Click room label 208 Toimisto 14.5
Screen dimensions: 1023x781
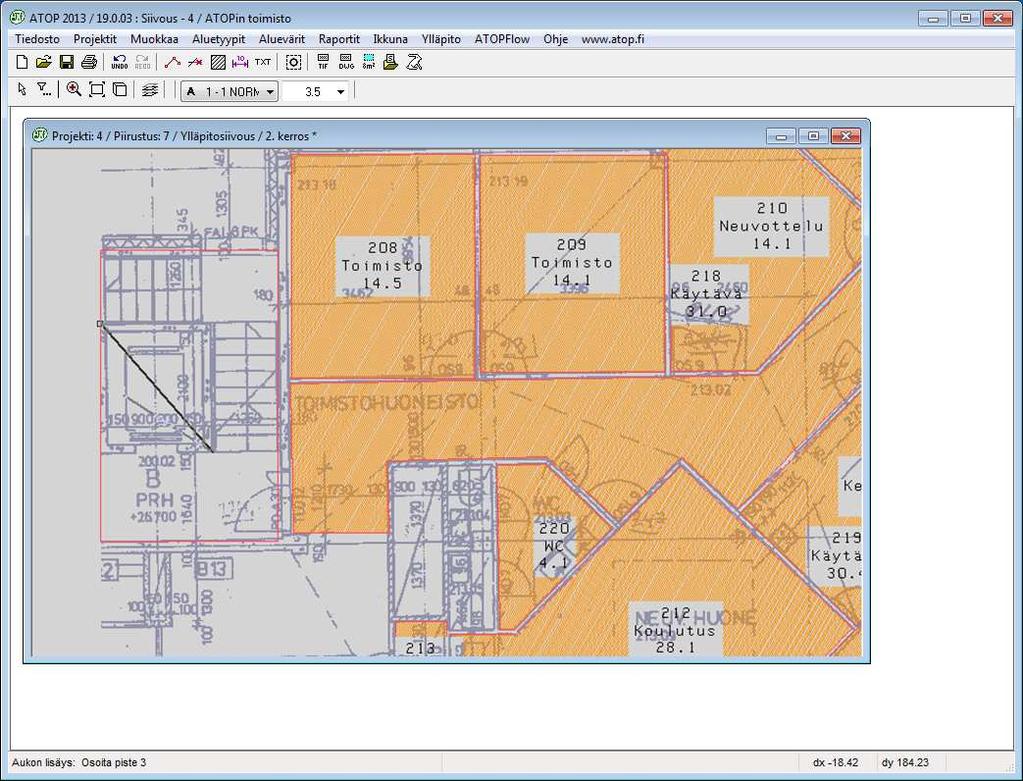click(x=382, y=266)
